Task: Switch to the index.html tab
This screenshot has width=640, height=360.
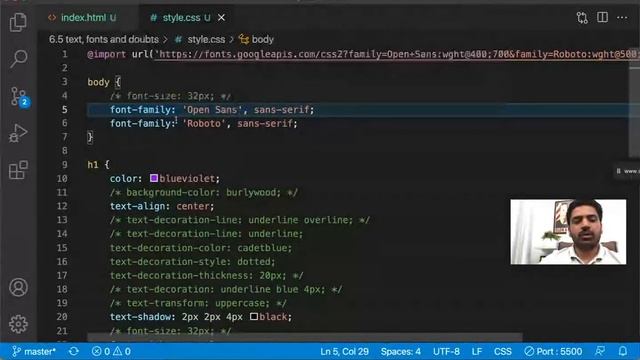Action: click(82, 18)
